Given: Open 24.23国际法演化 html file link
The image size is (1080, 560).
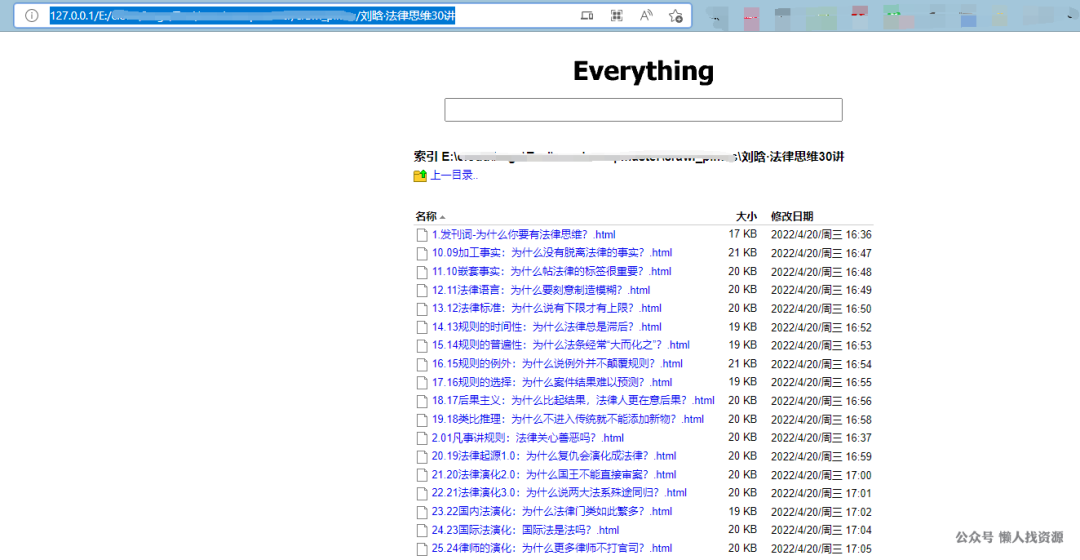Looking at the screenshot, I should [526, 530].
